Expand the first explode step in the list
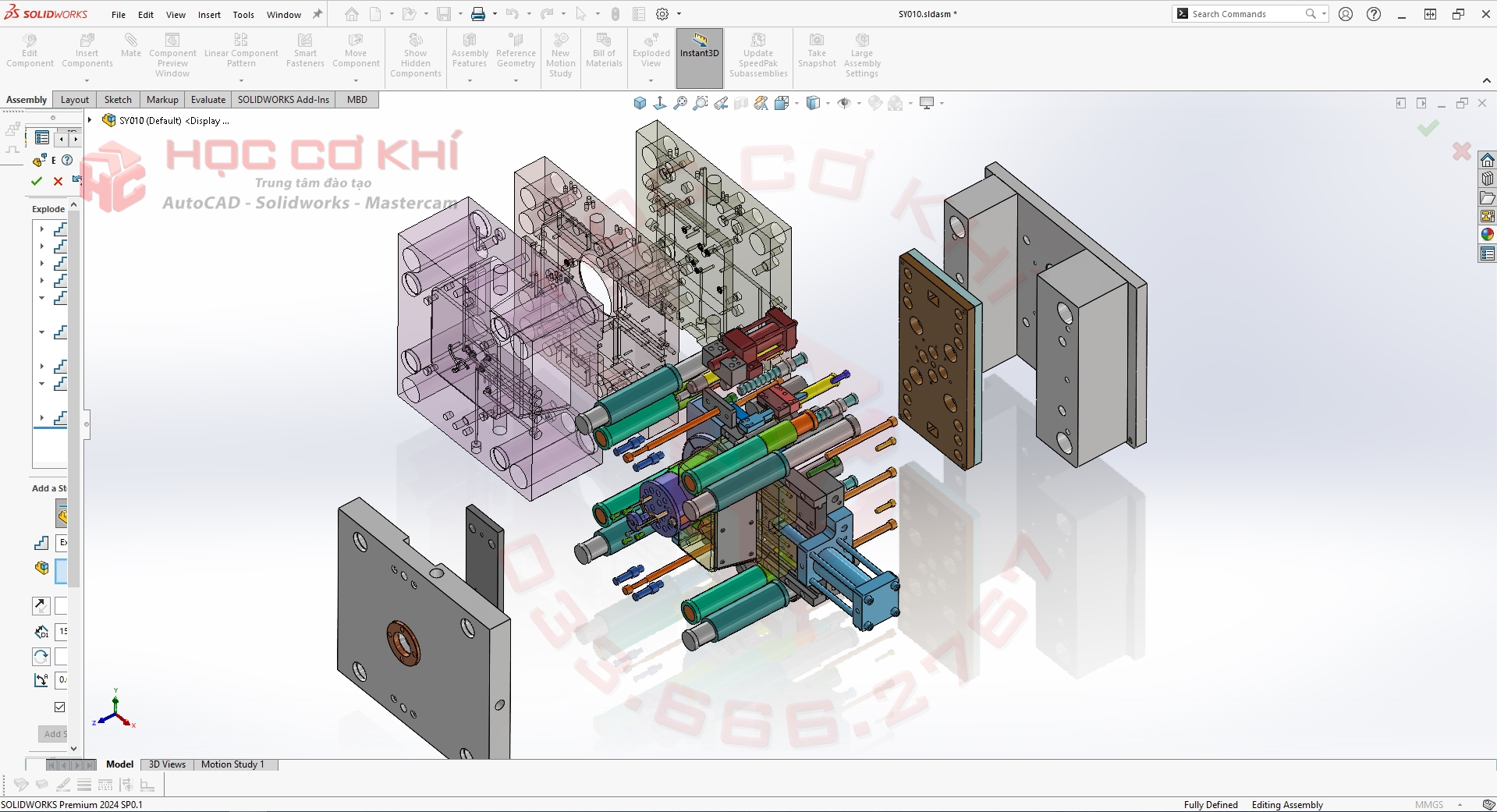The height and width of the screenshot is (812, 1497). pos(41,229)
